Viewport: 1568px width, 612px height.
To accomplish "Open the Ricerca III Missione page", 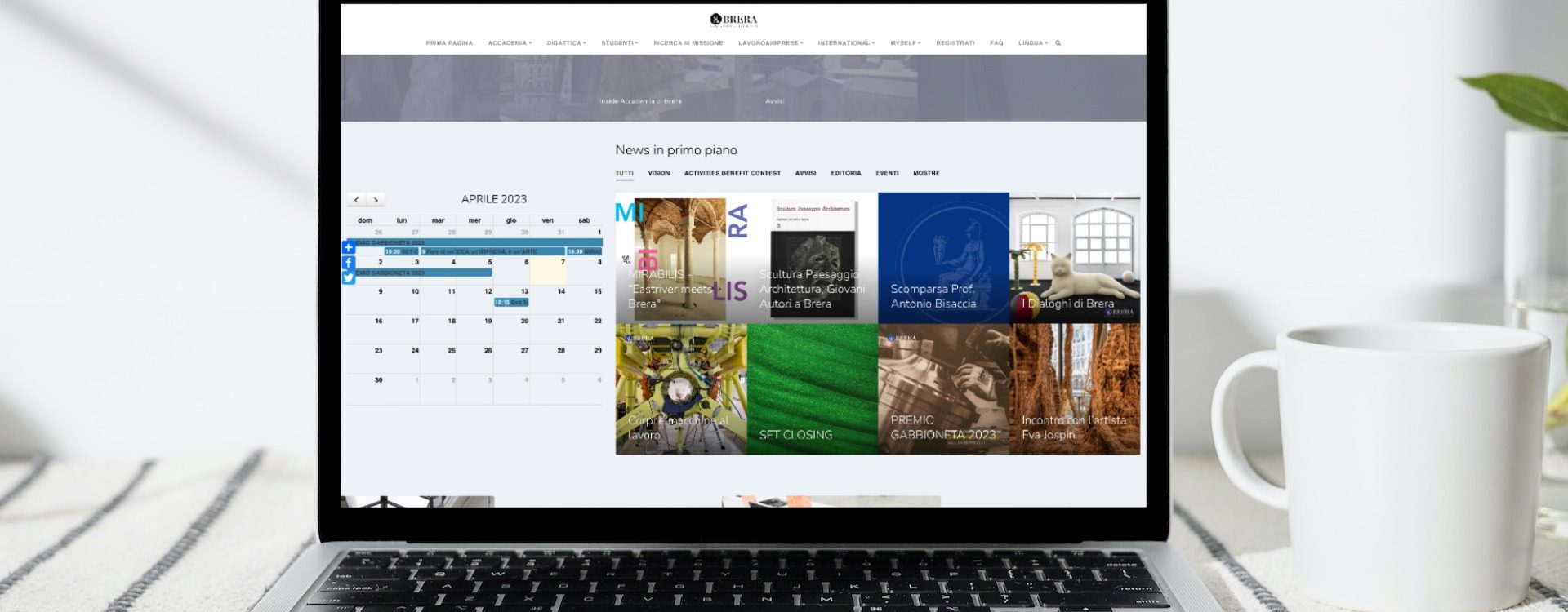I will 688,43.
